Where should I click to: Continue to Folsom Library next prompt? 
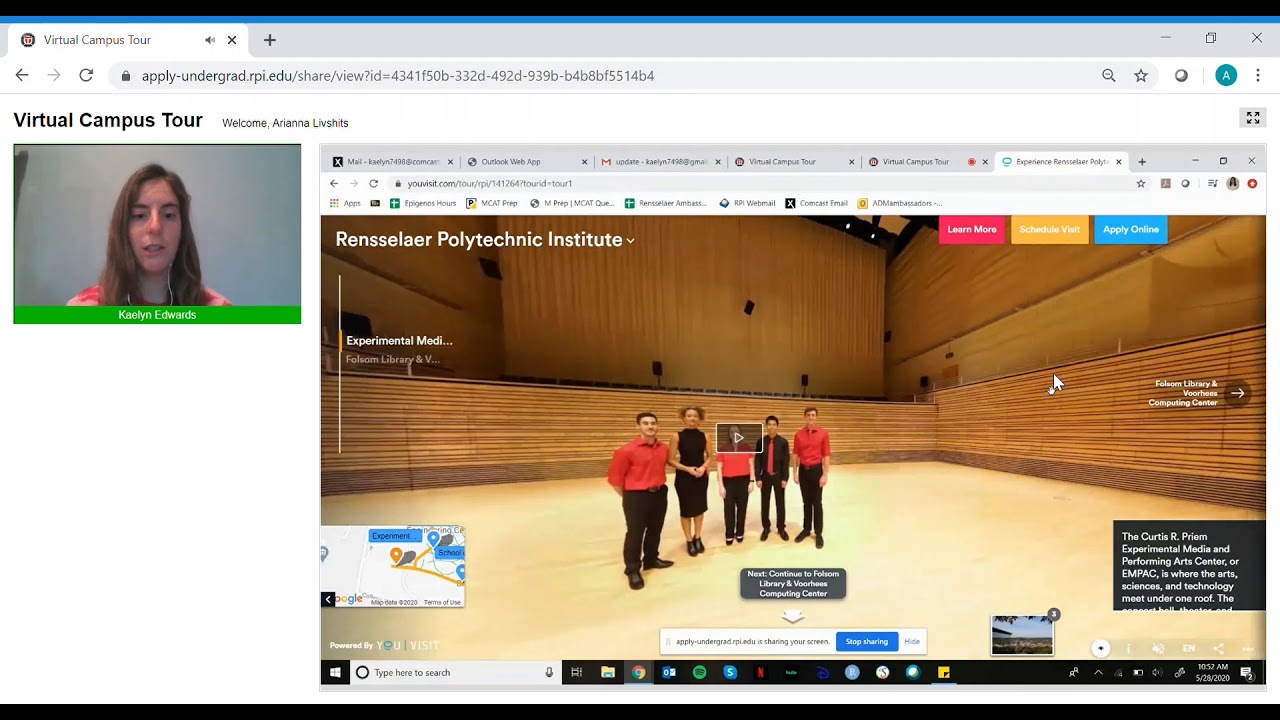793,584
